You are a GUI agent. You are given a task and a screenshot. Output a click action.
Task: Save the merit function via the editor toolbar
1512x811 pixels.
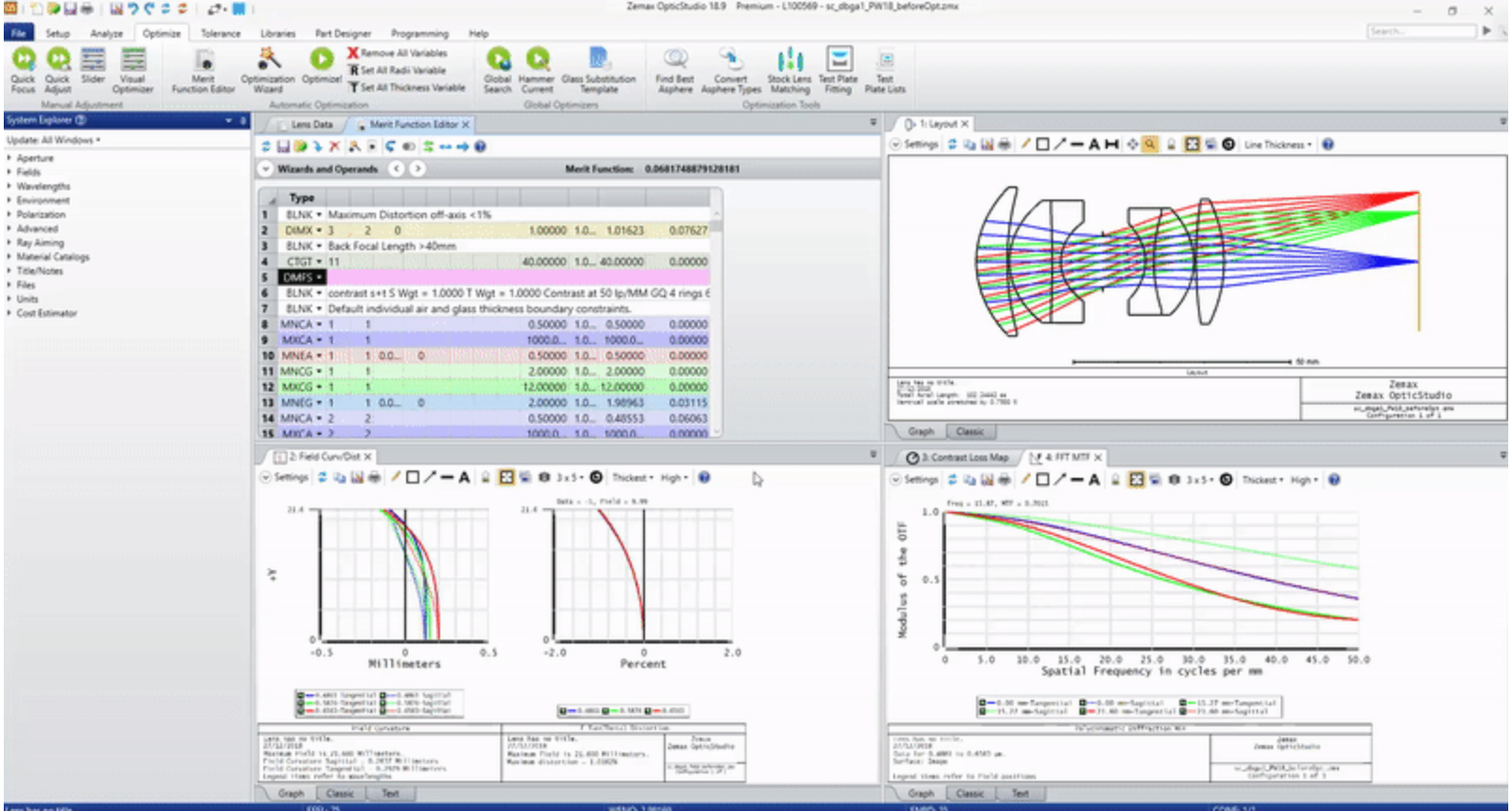pyautogui.click(x=283, y=147)
